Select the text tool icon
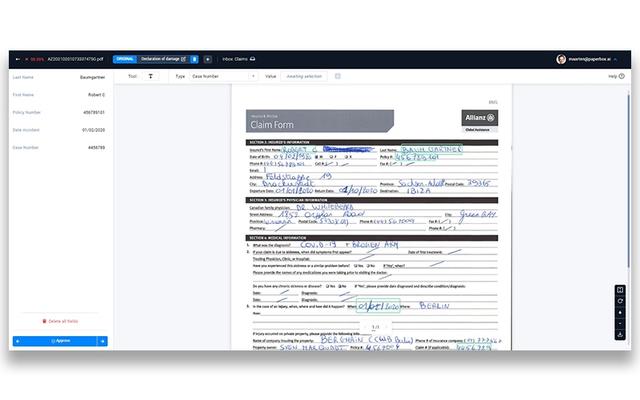This screenshot has width=640, height=400. (x=151, y=76)
